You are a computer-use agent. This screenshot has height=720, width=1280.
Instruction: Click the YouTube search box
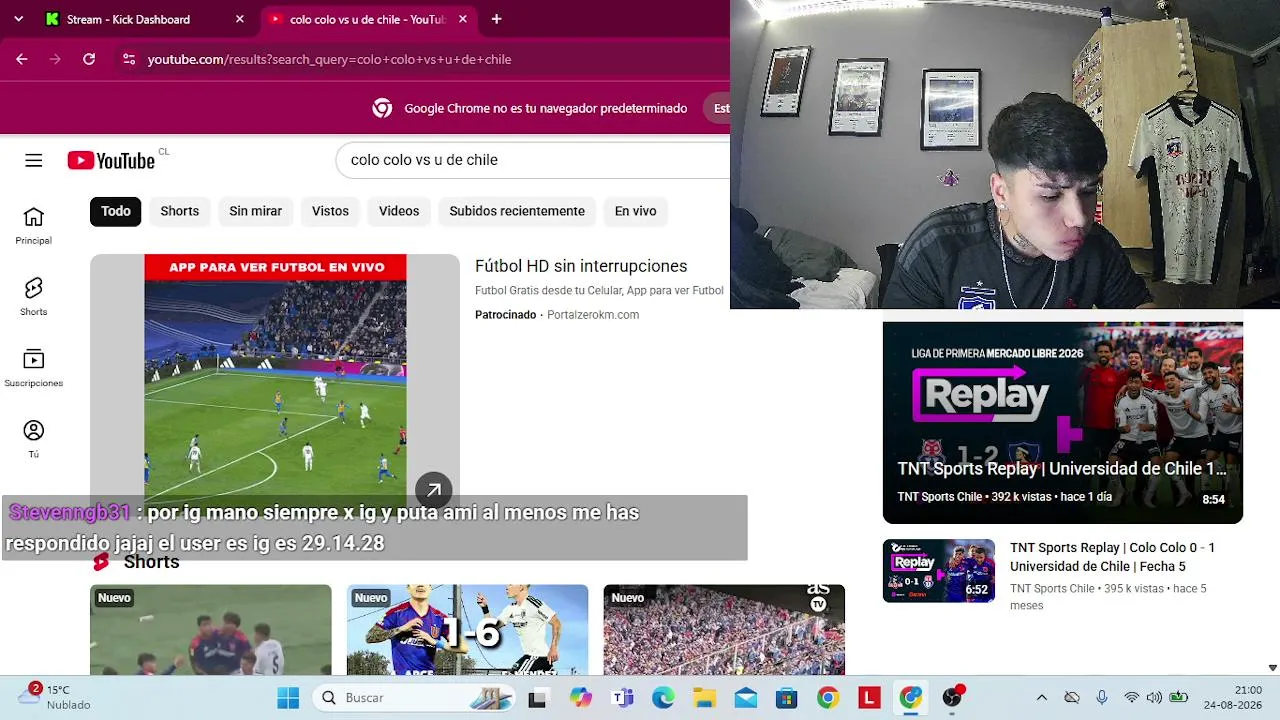[535, 160]
